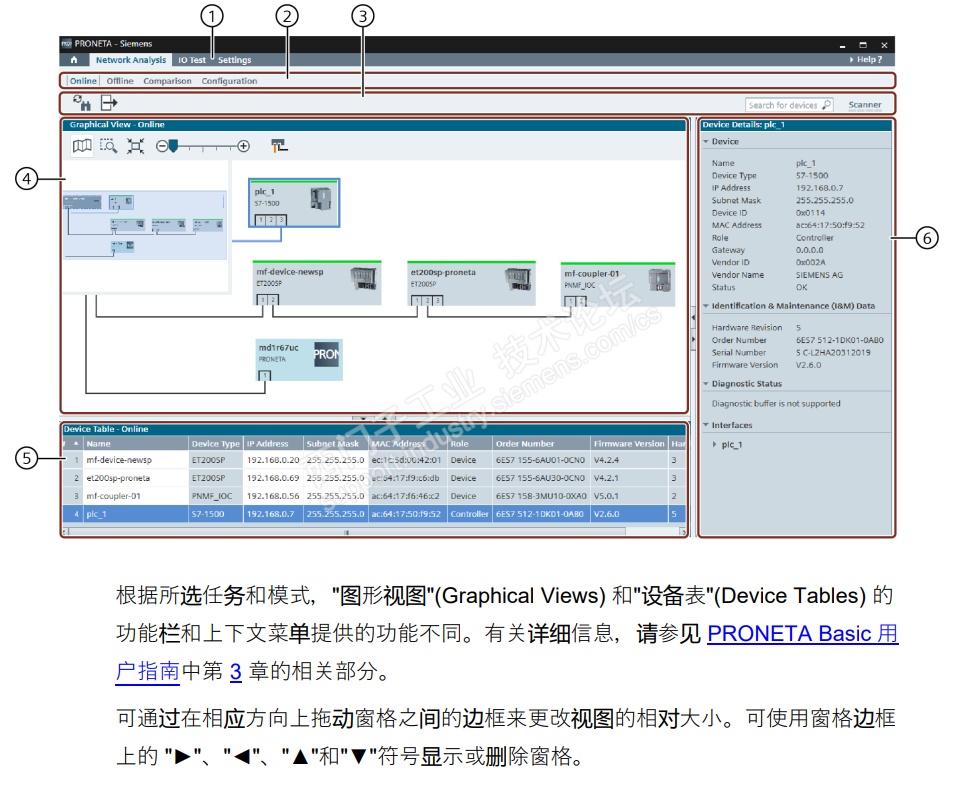
Task: Click port 3 of plc_1
Action: pyautogui.click(x=282, y=220)
